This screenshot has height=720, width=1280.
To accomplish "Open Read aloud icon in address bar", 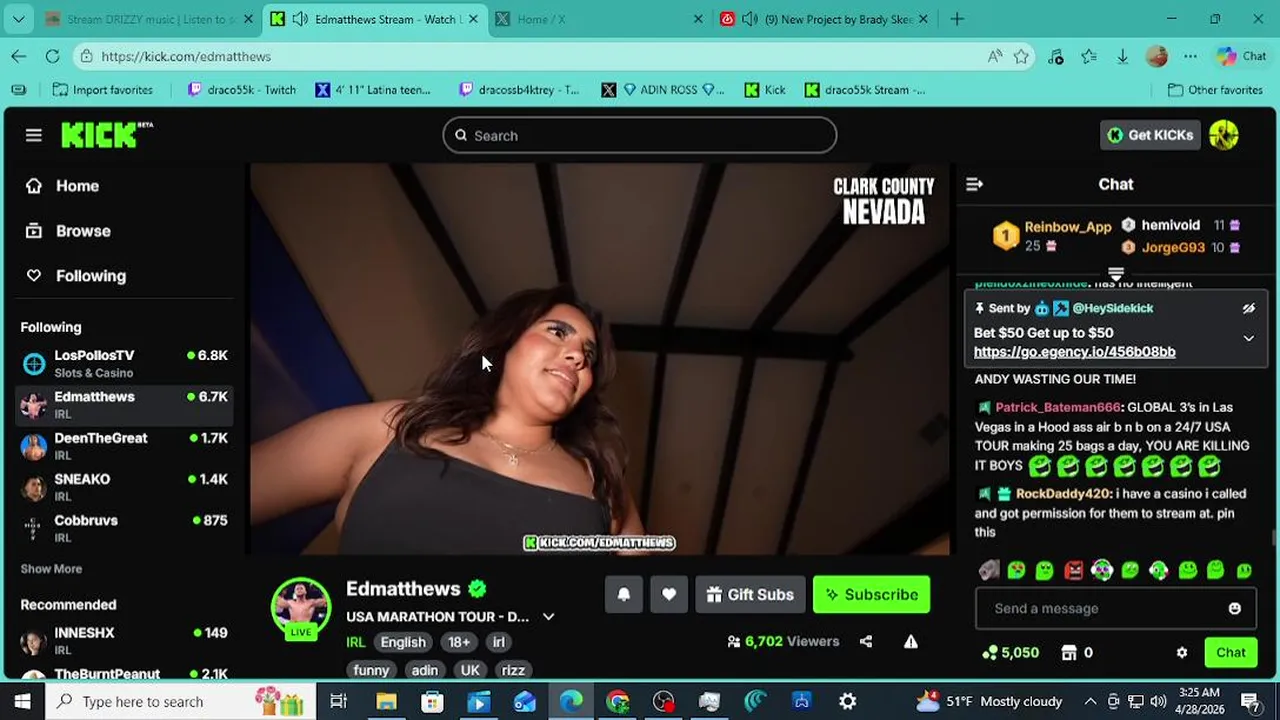I will point(995,57).
